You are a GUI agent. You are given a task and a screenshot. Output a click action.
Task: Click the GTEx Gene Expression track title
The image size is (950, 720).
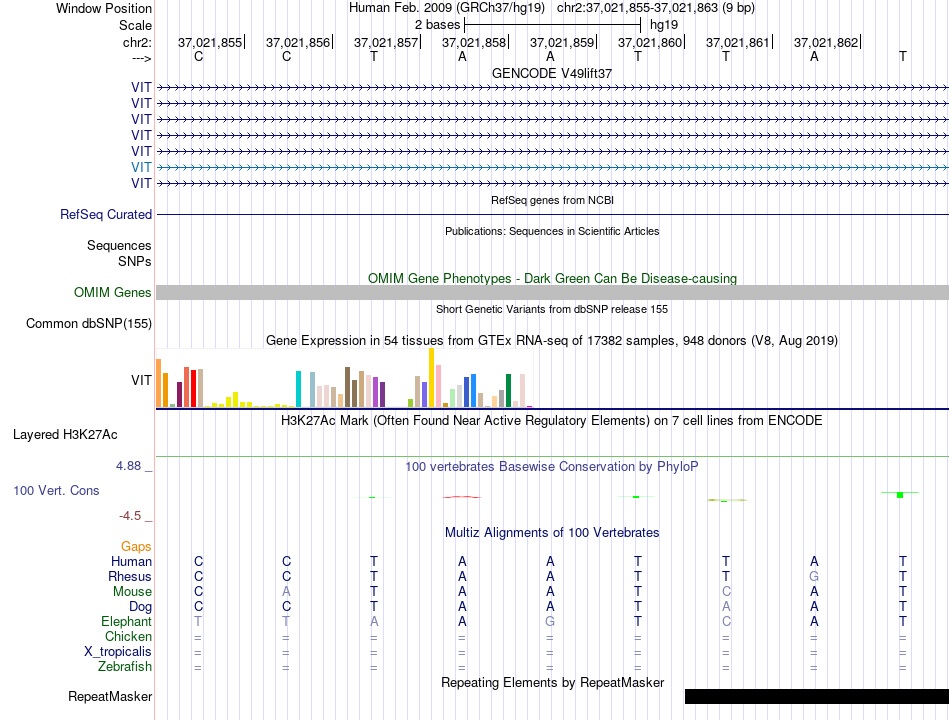click(x=552, y=341)
